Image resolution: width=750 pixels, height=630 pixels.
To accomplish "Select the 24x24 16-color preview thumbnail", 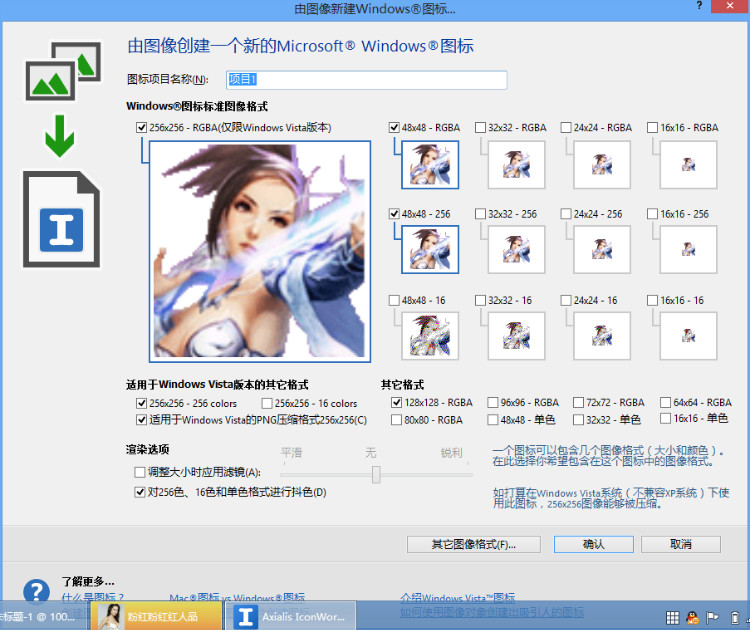I will pyautogui.click(x=602, y=336).
